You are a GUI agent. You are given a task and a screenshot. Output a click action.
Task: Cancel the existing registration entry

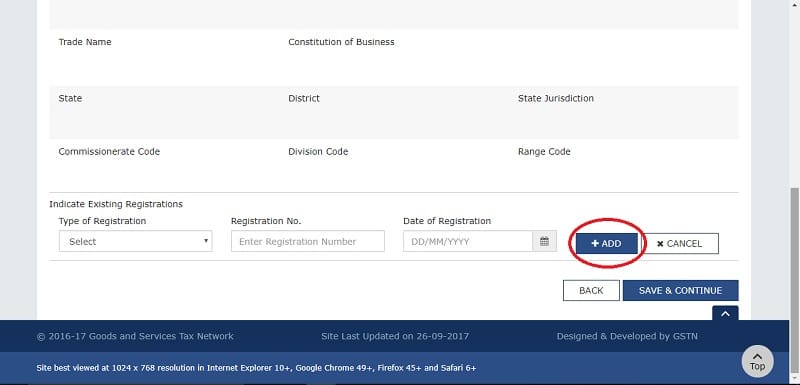coord(679,244)
